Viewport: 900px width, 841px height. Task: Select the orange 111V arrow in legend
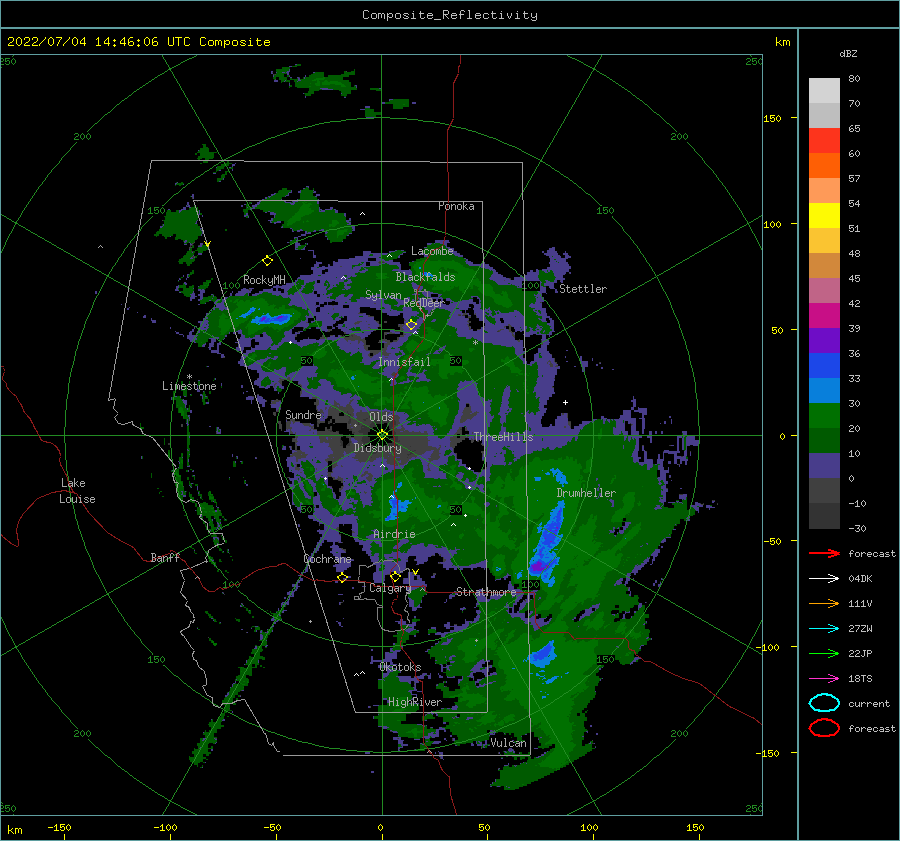click(824, 603)
